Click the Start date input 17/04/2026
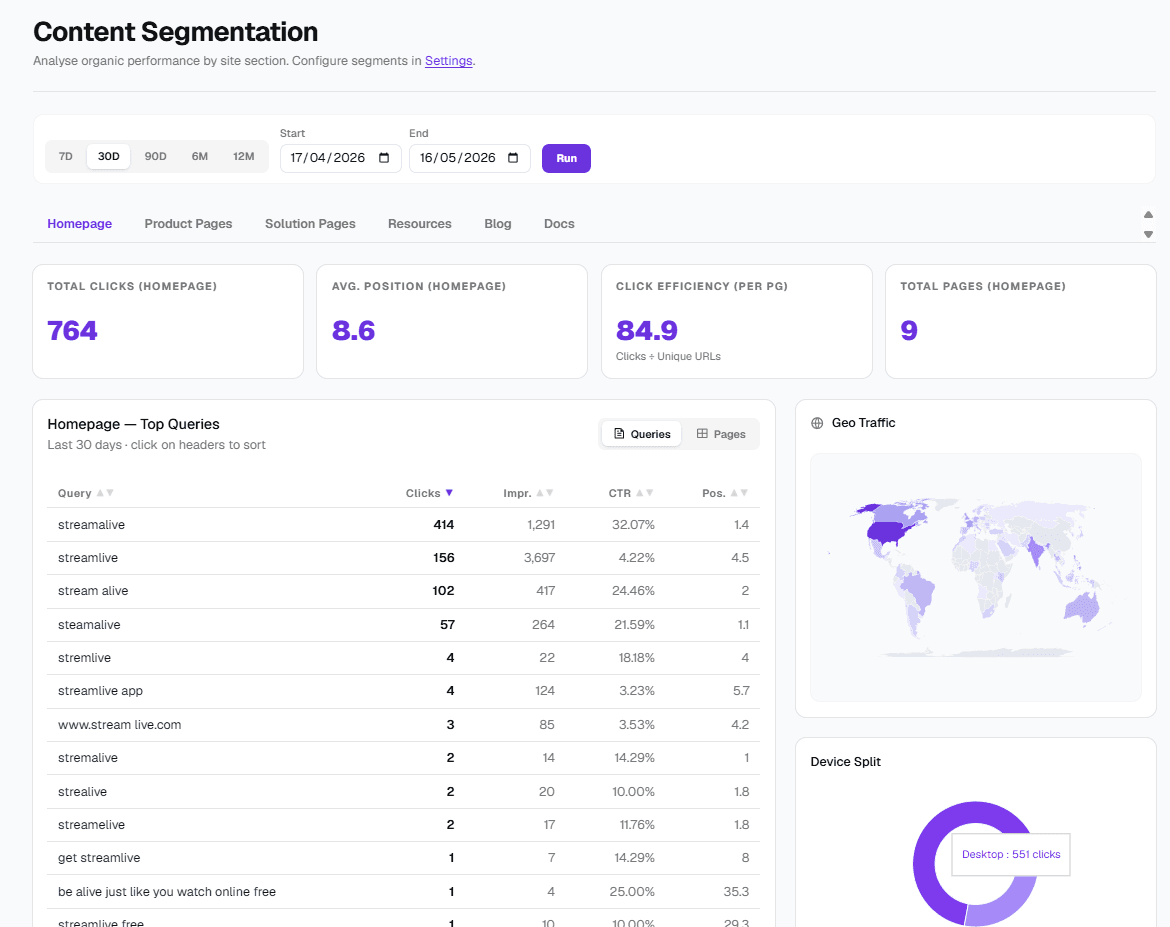 pos(340,158)
